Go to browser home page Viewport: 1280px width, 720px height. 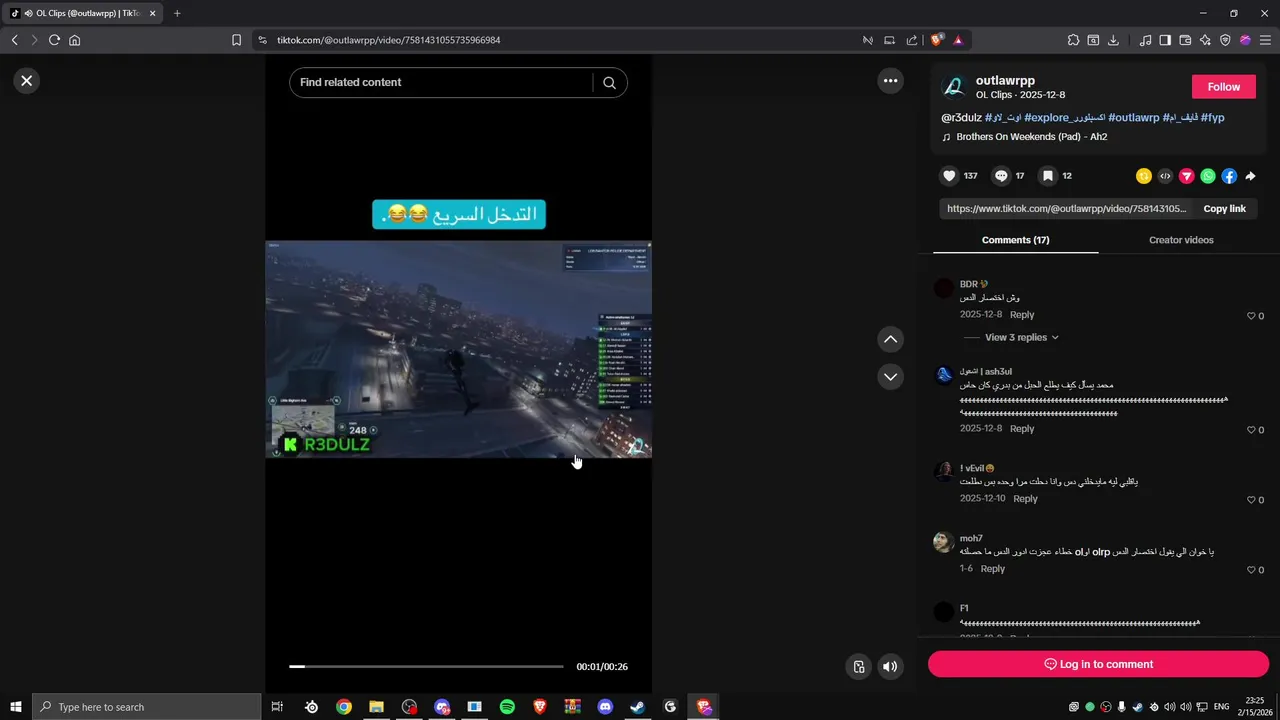point(74,40)
